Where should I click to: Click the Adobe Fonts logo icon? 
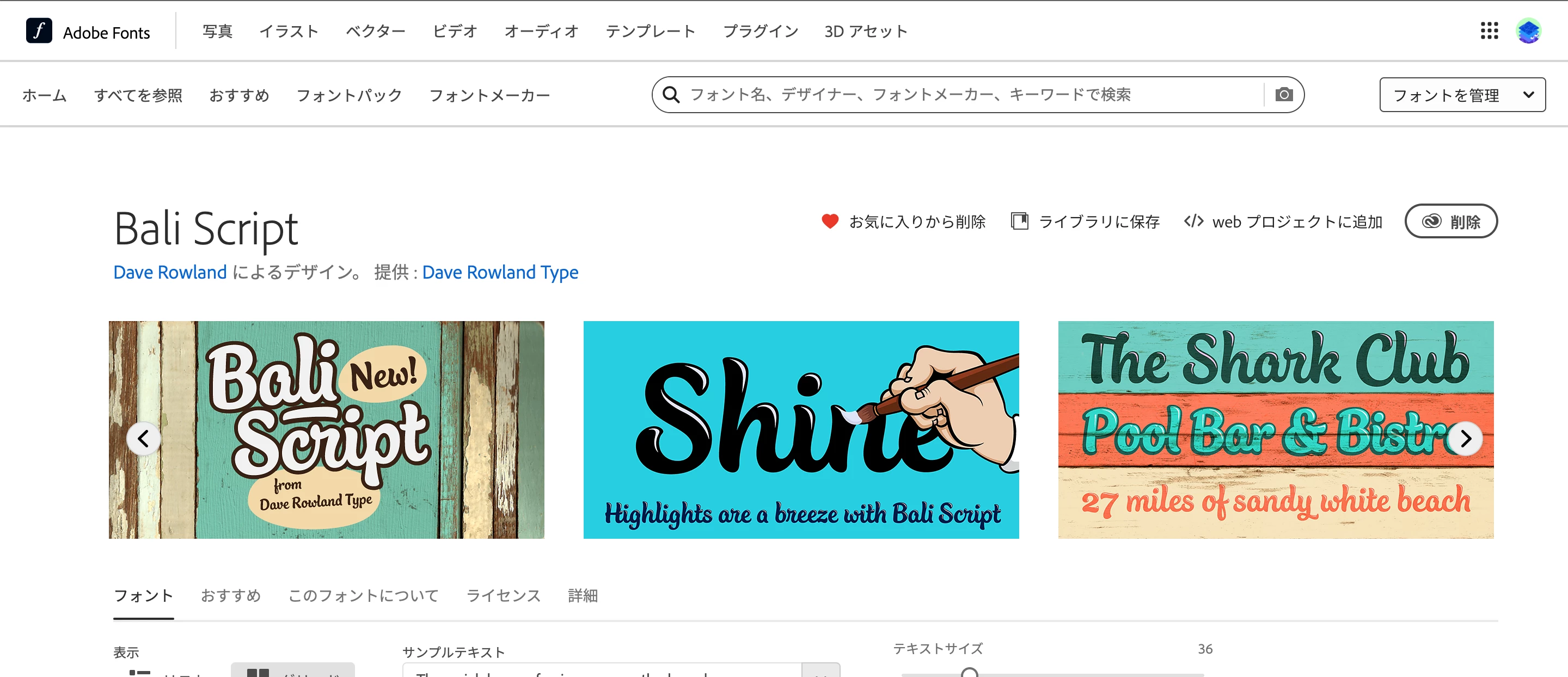click(39, 31)
